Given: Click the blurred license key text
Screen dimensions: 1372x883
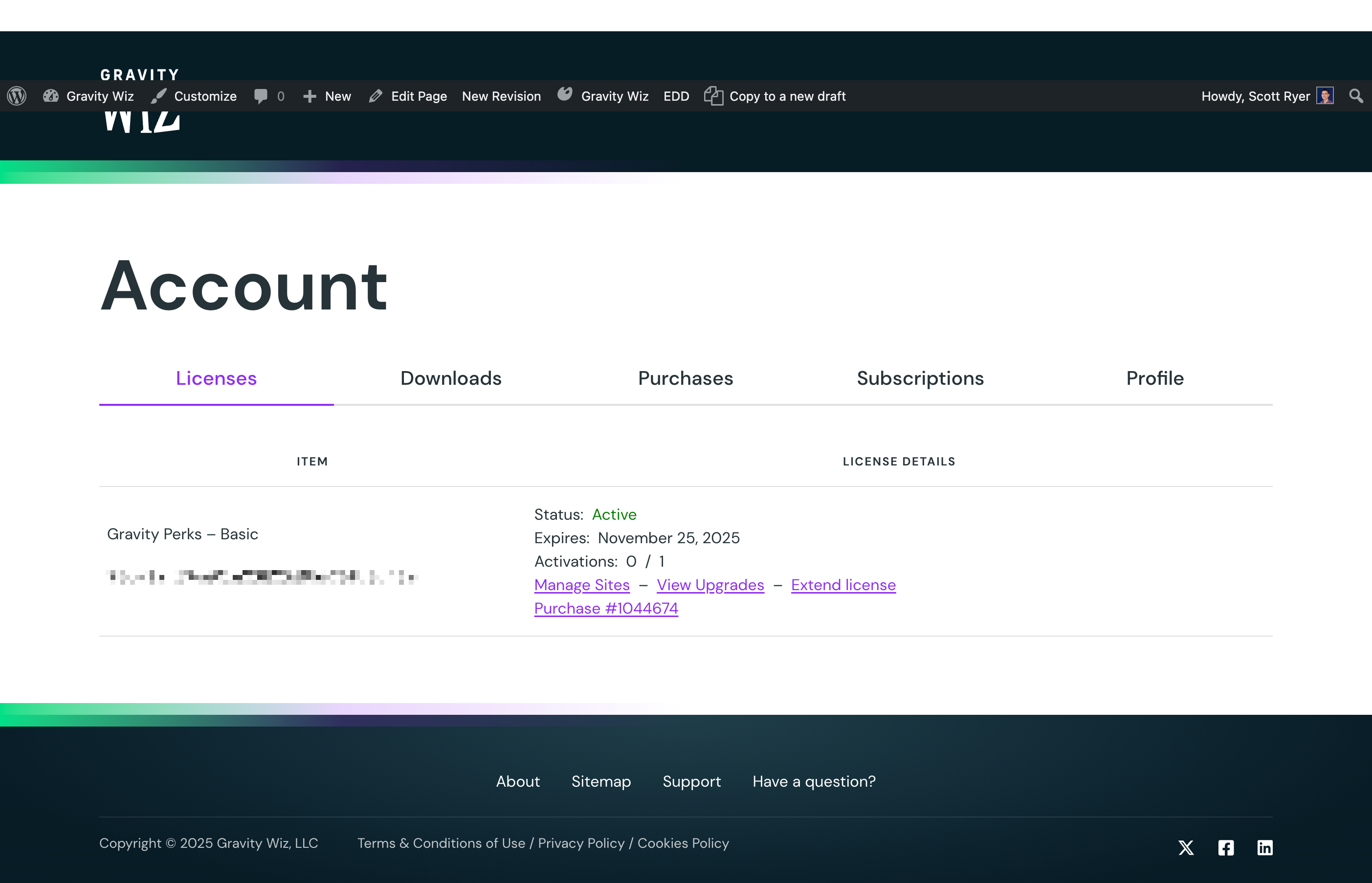Looking at the screenshot, I should (x=262, y=577).
